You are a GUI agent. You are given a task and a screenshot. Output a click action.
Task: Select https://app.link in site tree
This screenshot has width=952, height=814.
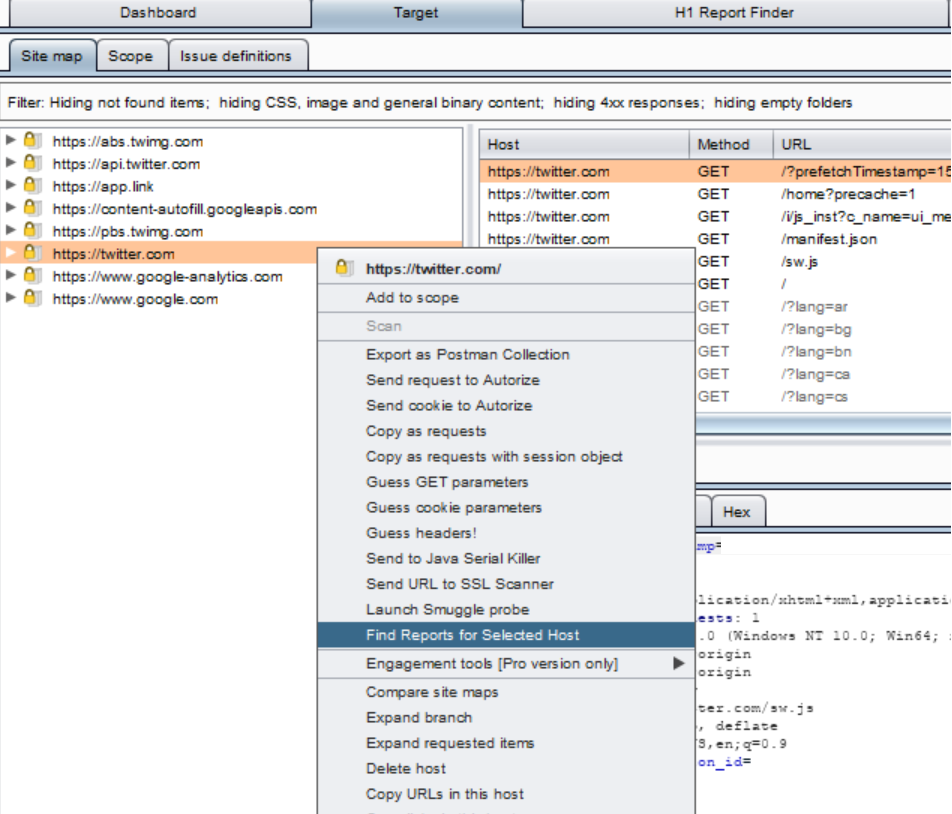coord(103,186)
